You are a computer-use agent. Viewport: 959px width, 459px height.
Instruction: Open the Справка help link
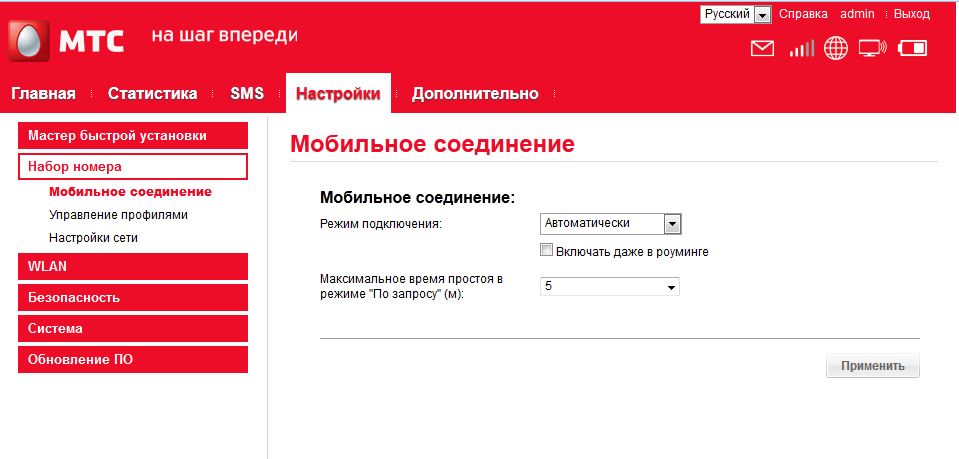(803, 14)
